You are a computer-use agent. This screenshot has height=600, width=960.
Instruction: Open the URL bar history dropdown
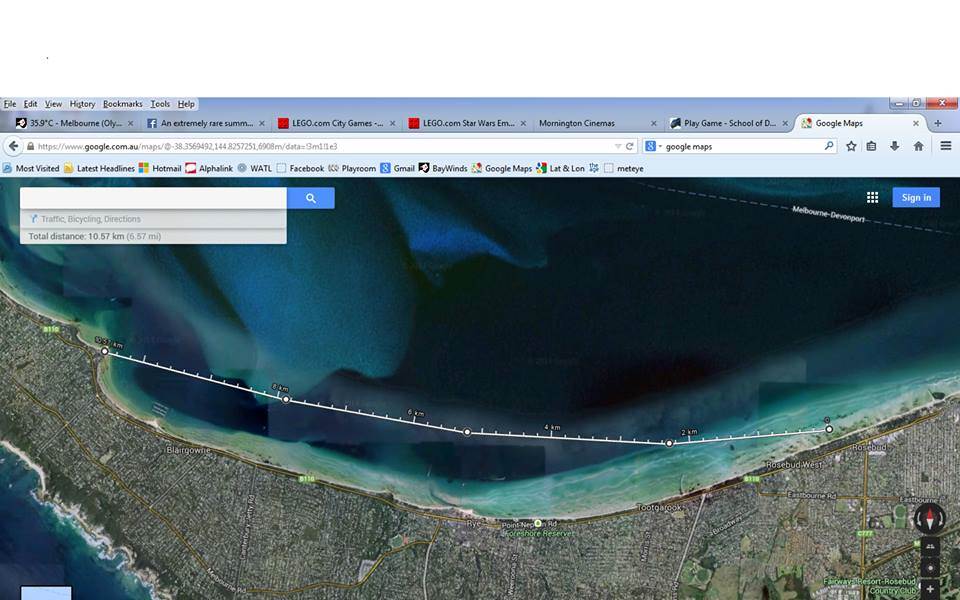pyautogui.click(x=618, y=146)
